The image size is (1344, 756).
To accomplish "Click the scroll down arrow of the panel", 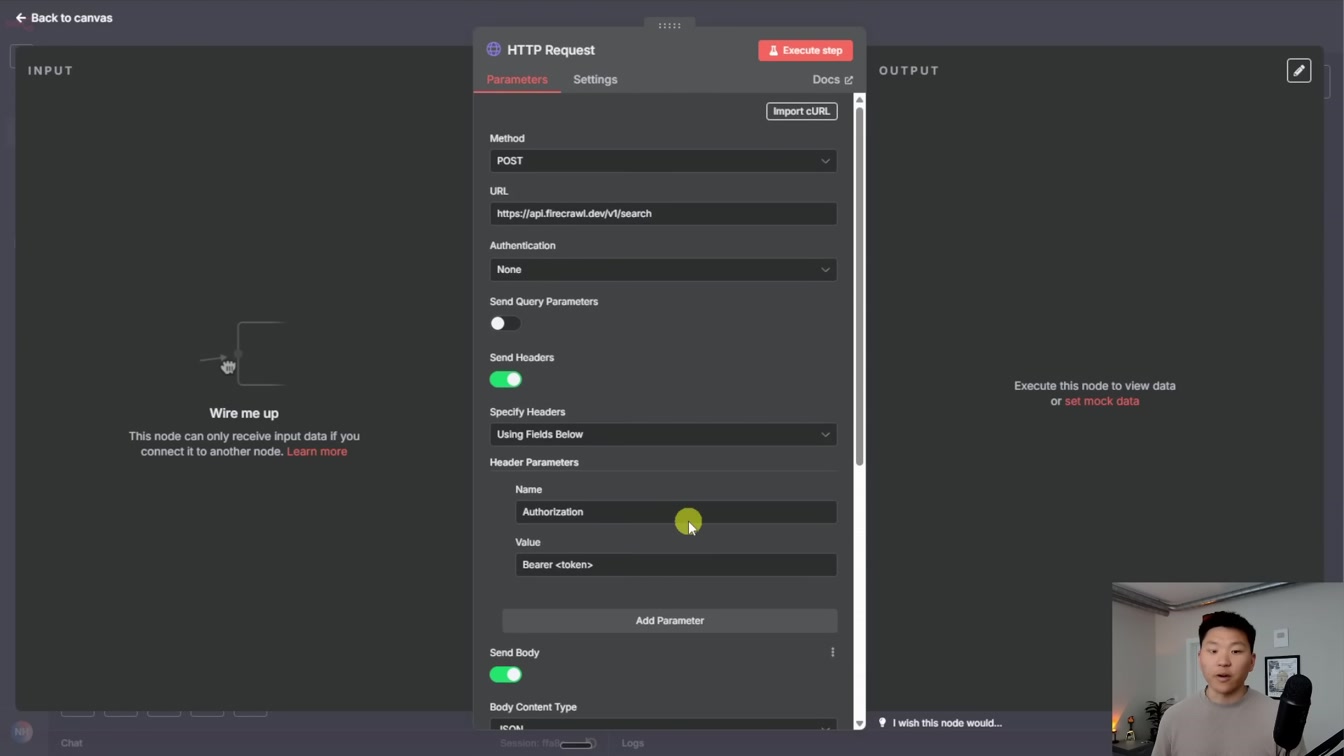I will pyautogui.click(x=859, y=724).
